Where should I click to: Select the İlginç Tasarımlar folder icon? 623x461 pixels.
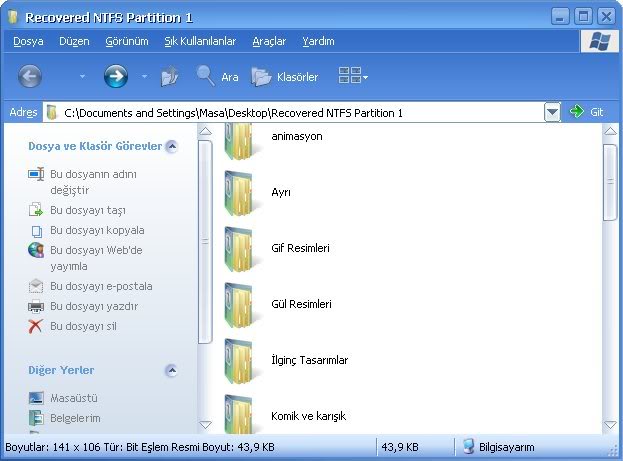[238, 361]
